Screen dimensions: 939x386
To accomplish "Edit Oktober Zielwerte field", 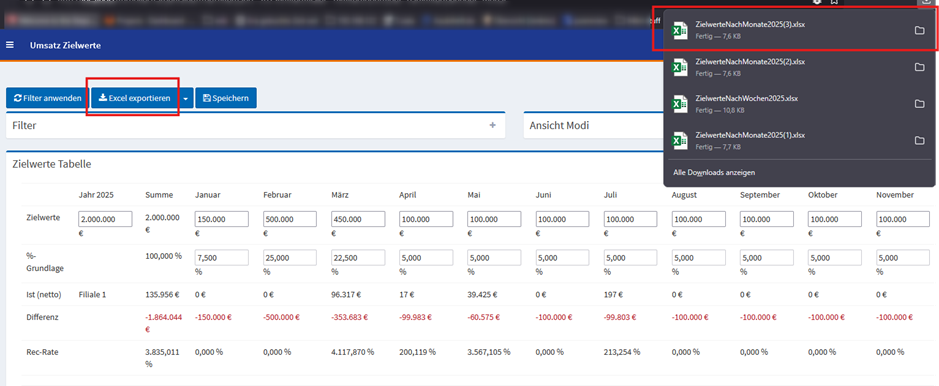I will point(835,219).
